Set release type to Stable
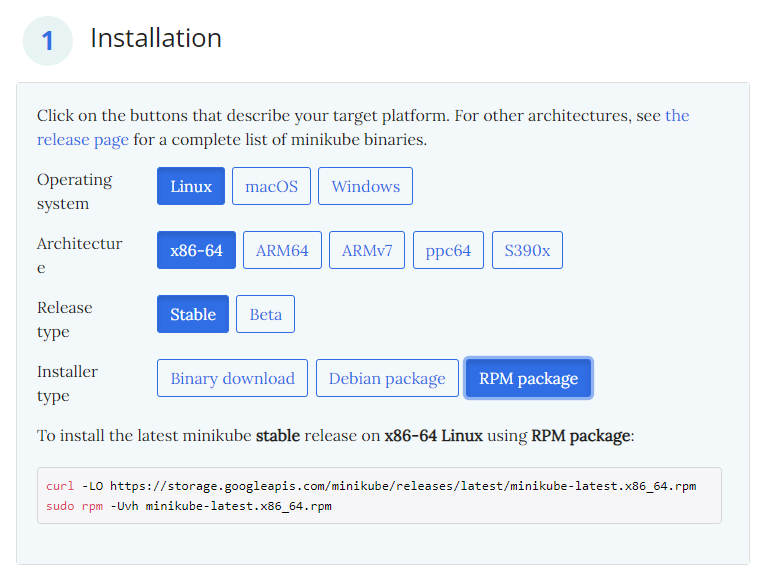 [x=193, y=314]
